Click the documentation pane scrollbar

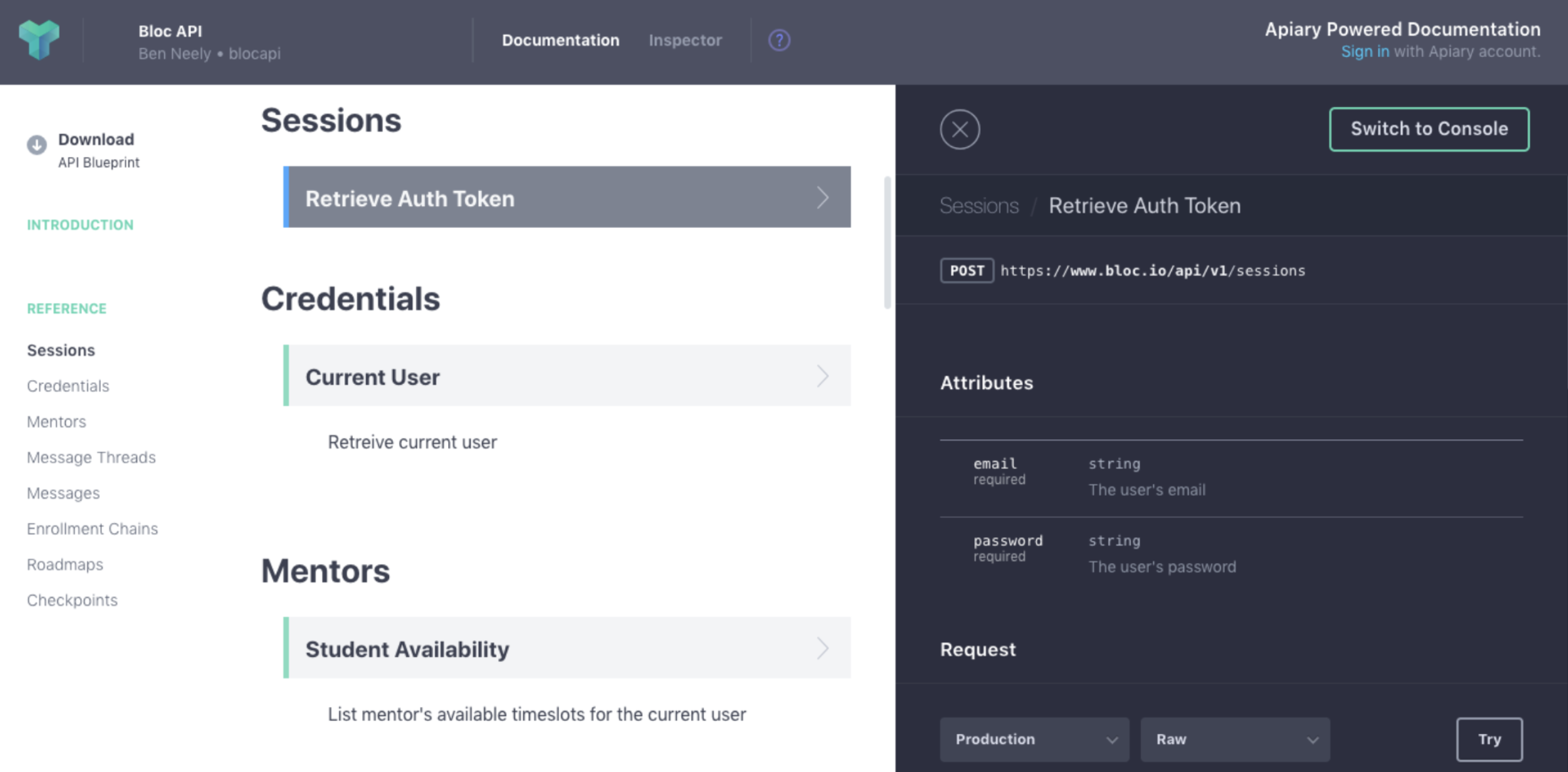coord(887,242)
